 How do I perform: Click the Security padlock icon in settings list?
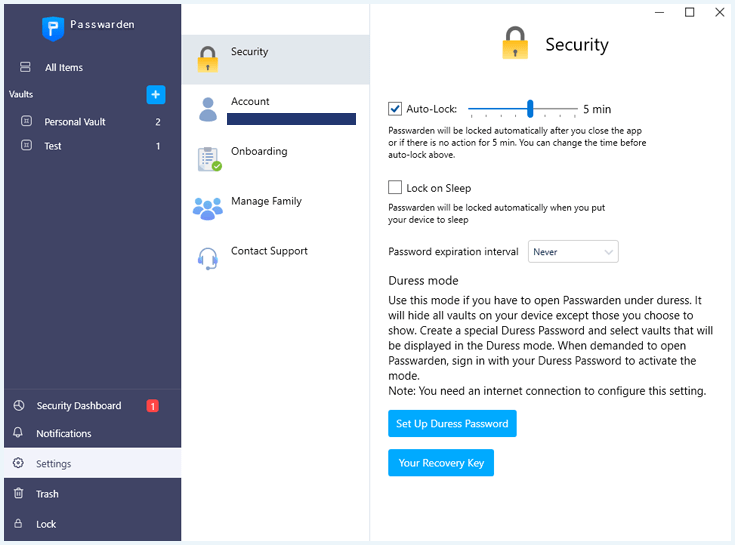point(208,59)
